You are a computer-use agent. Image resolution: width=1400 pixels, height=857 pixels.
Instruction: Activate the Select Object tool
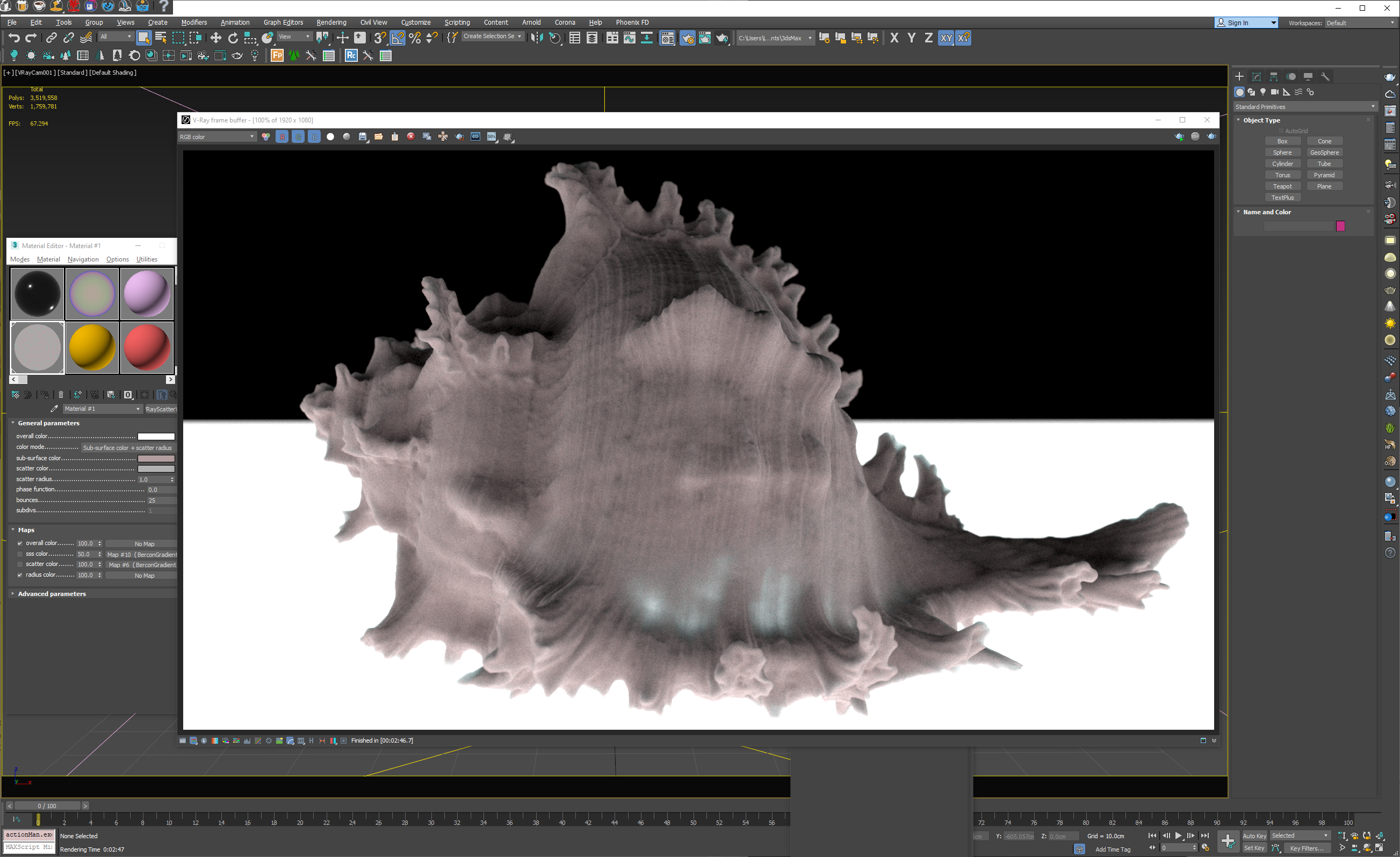(144, 38)
